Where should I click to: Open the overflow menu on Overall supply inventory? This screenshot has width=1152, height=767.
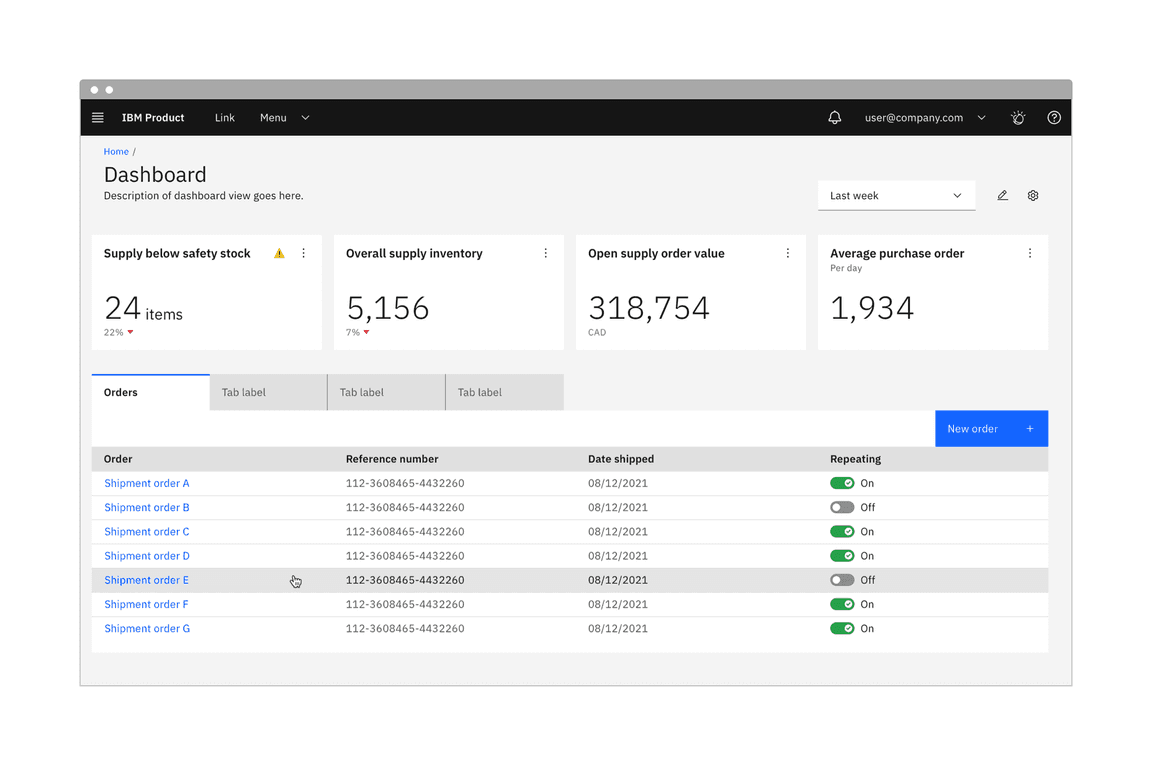545,253
